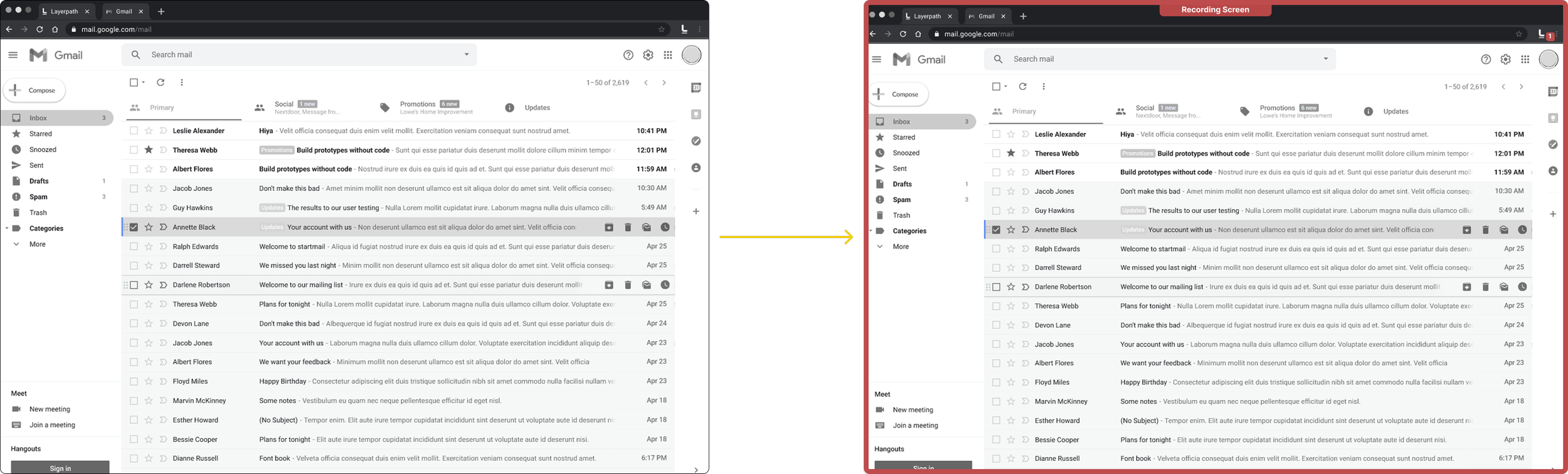Snooze Darlene Robertson email in the recording window
Screen dimensions: 1568x474
(1522, 287)
